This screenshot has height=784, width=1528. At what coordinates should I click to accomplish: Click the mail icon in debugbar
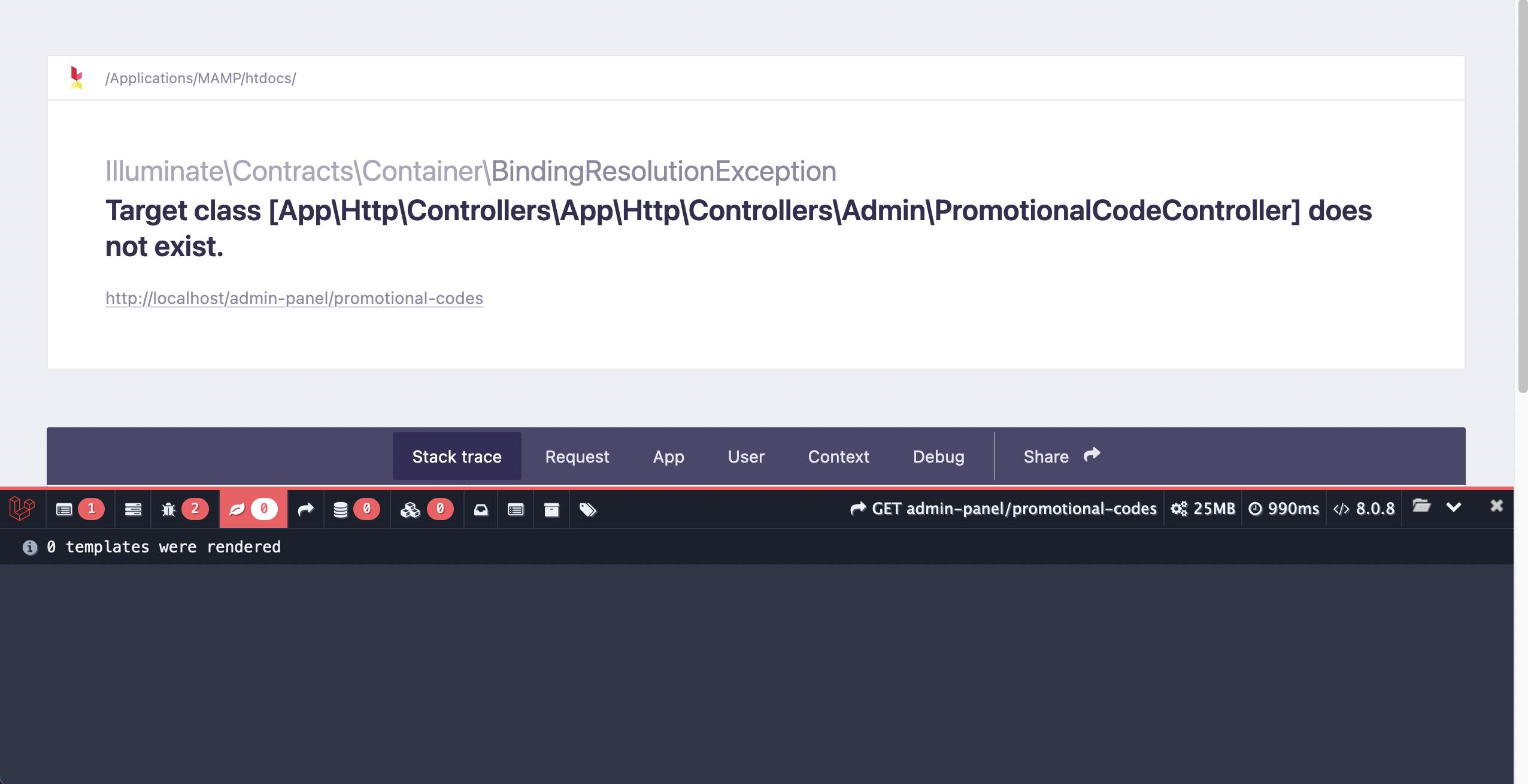(480, 509)
